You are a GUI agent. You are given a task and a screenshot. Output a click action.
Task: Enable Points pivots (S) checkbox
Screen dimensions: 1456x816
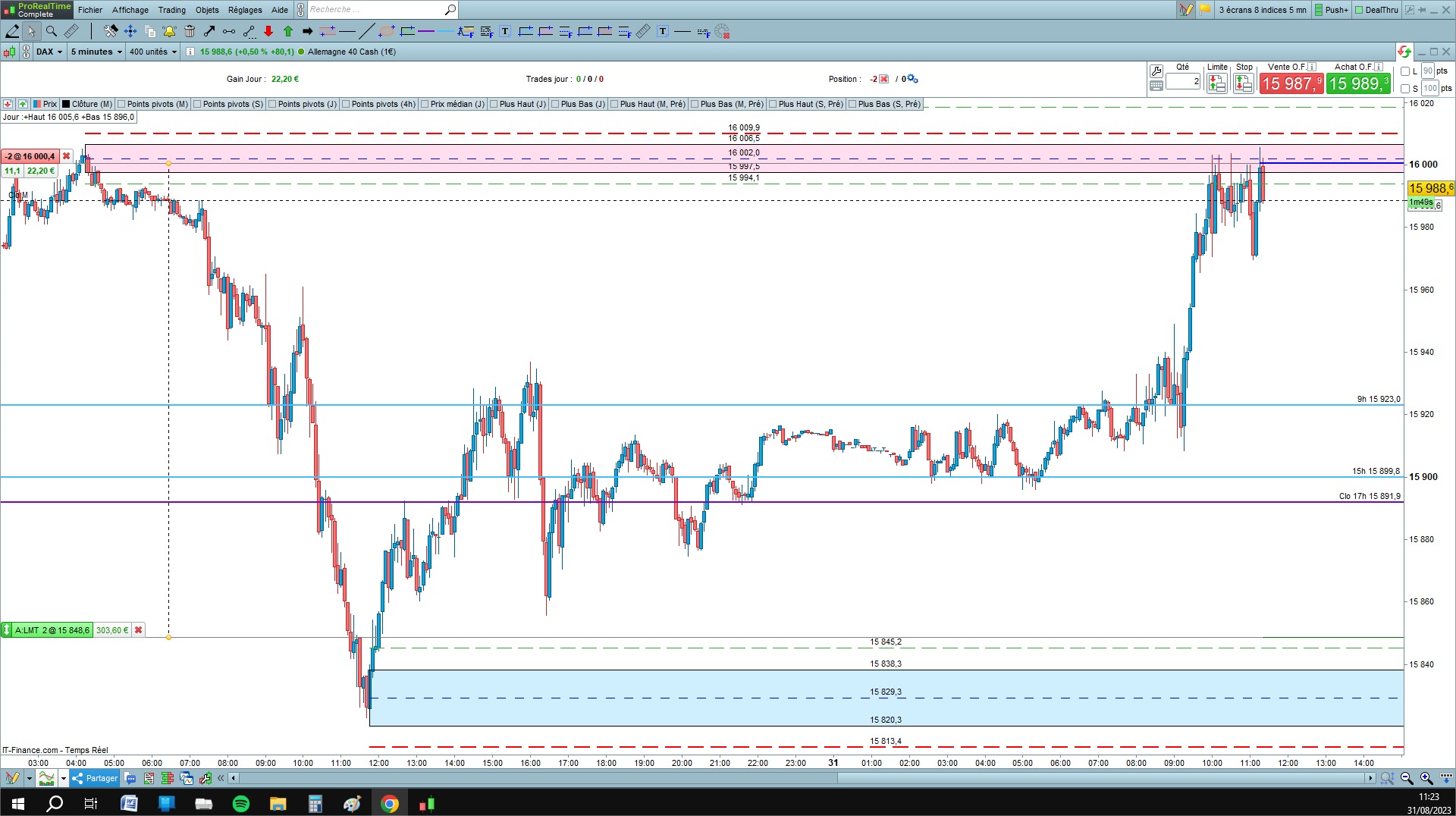coord(197,104)
